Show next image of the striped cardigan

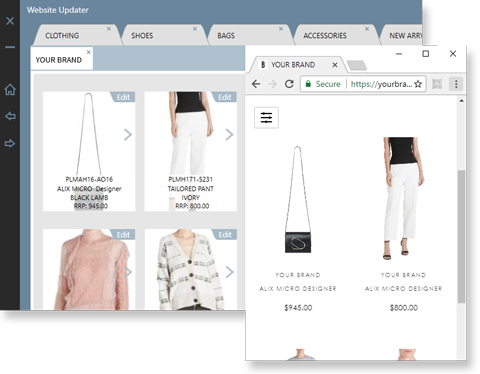(229, 272)
